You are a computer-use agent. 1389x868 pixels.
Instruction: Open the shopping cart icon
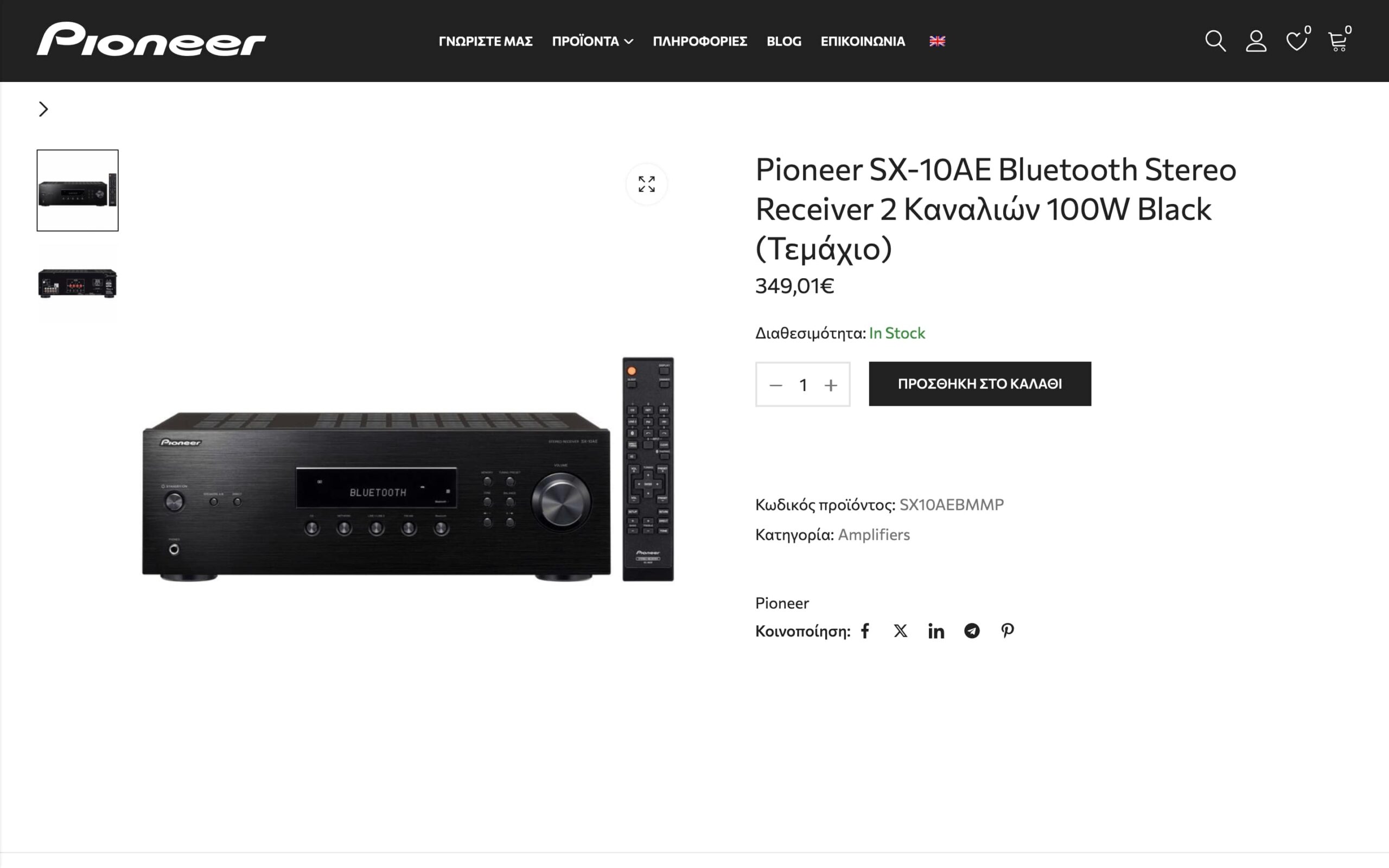coord(1338,41)
